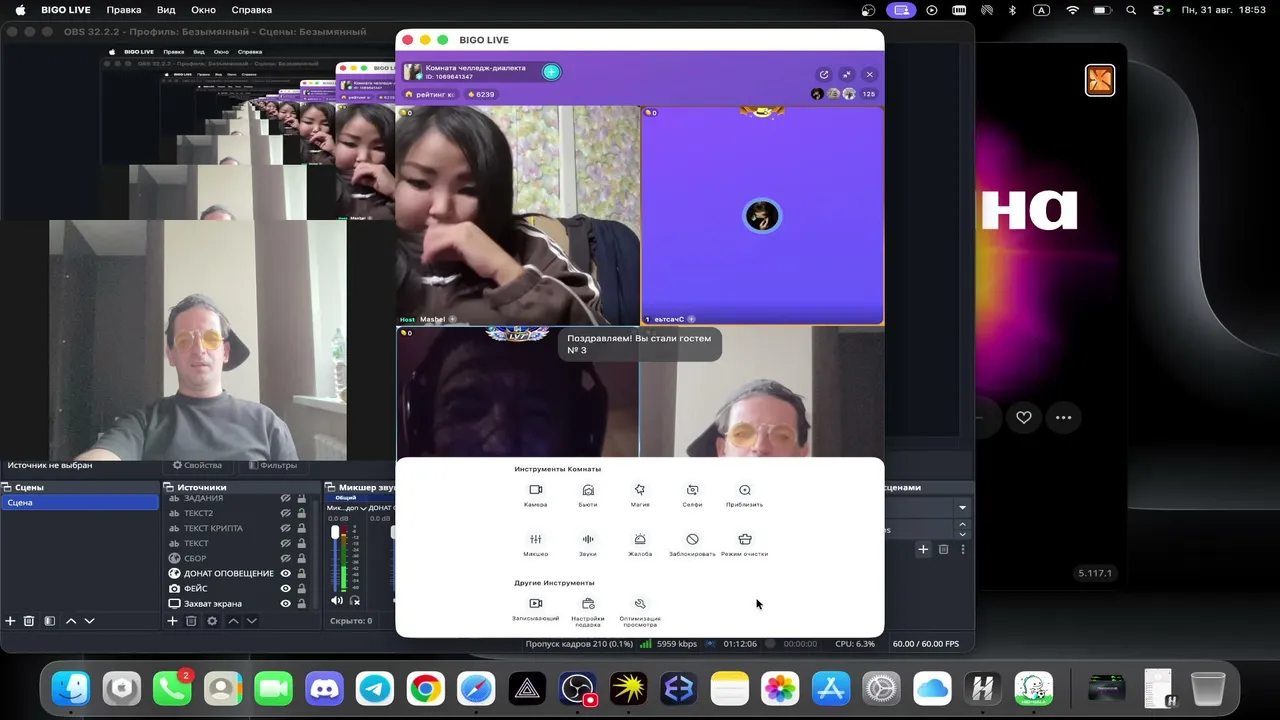Screen dimensions: 1280x720
Task: Hide the ДОНАТ ОПОВЕЩЕНИЕ source
Action: (285, 573)
